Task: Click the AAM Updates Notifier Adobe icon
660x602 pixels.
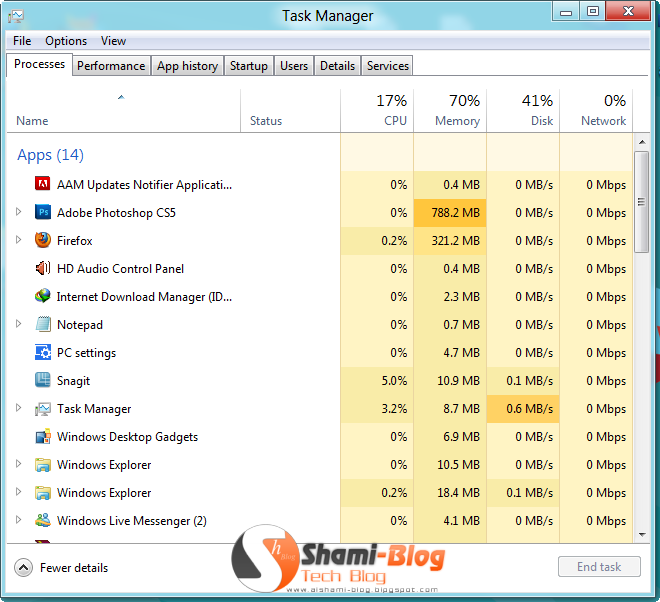Action: coord(43,184)
